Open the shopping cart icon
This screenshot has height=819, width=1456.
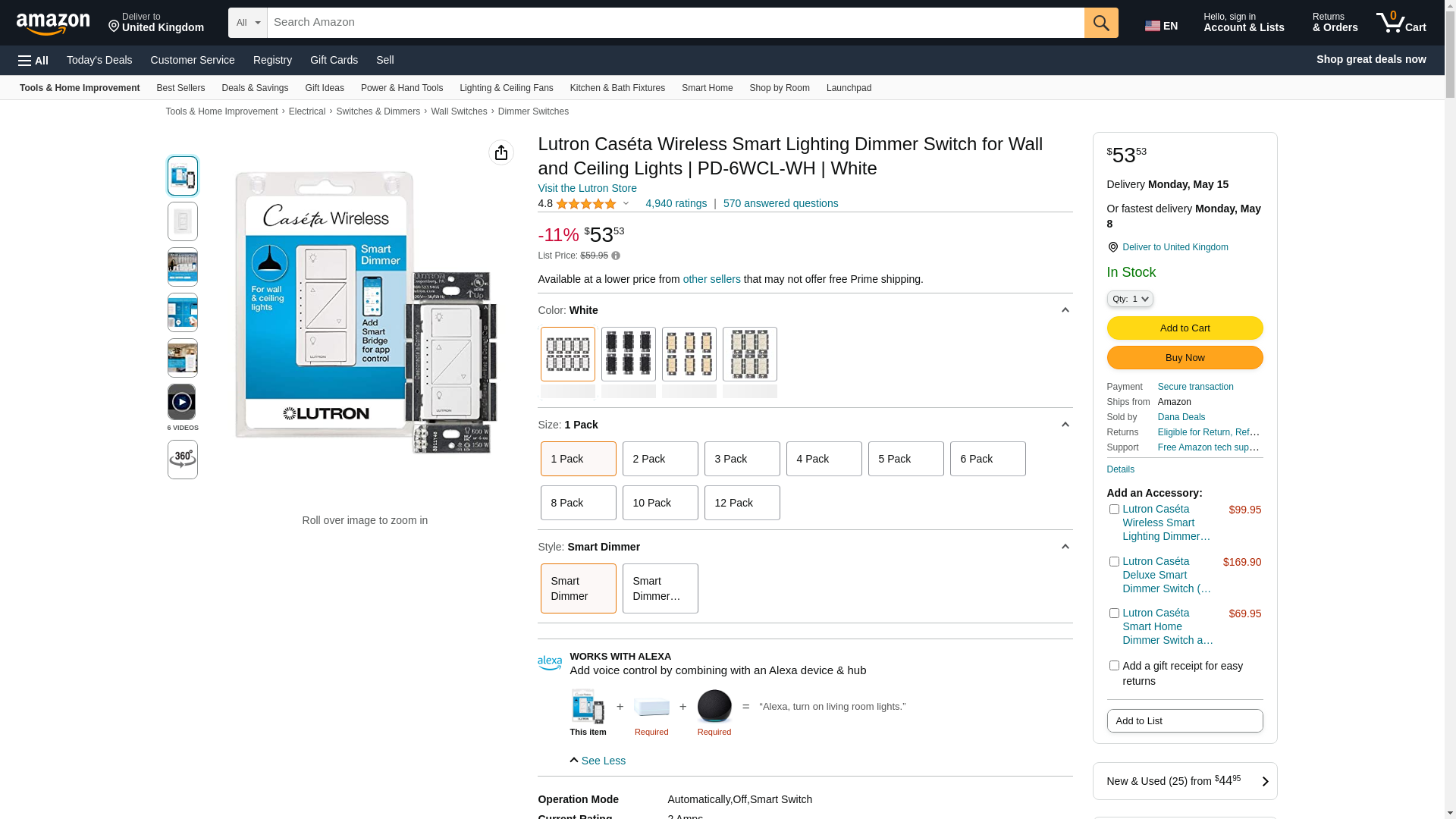[1401, 23]
